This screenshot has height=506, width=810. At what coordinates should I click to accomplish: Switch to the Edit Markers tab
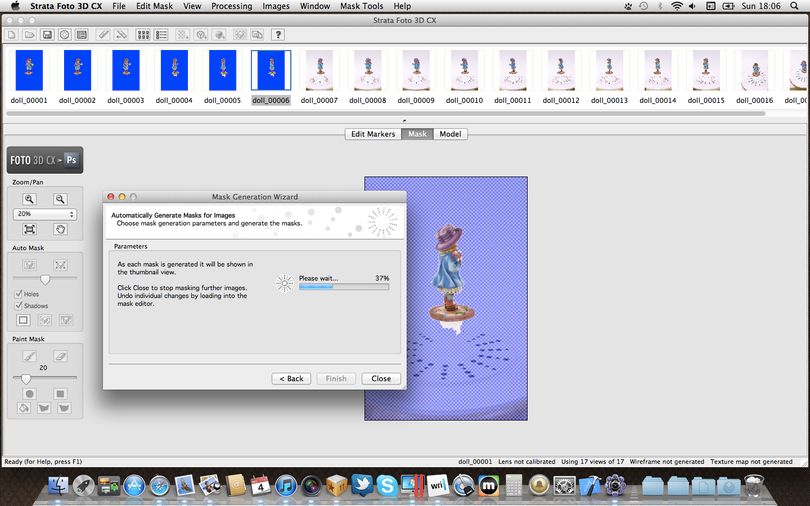point(373,134)
